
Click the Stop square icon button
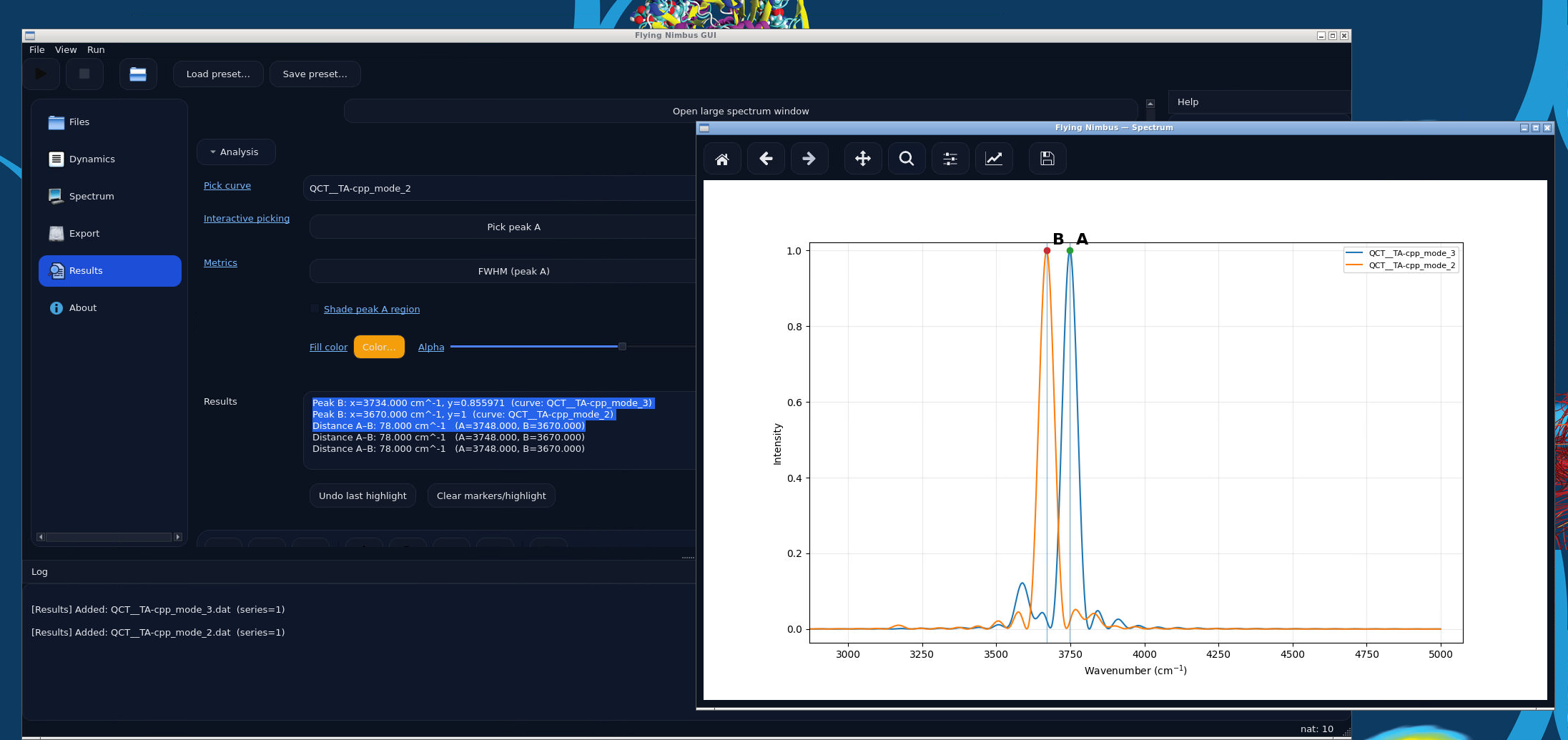coord(84,74)
